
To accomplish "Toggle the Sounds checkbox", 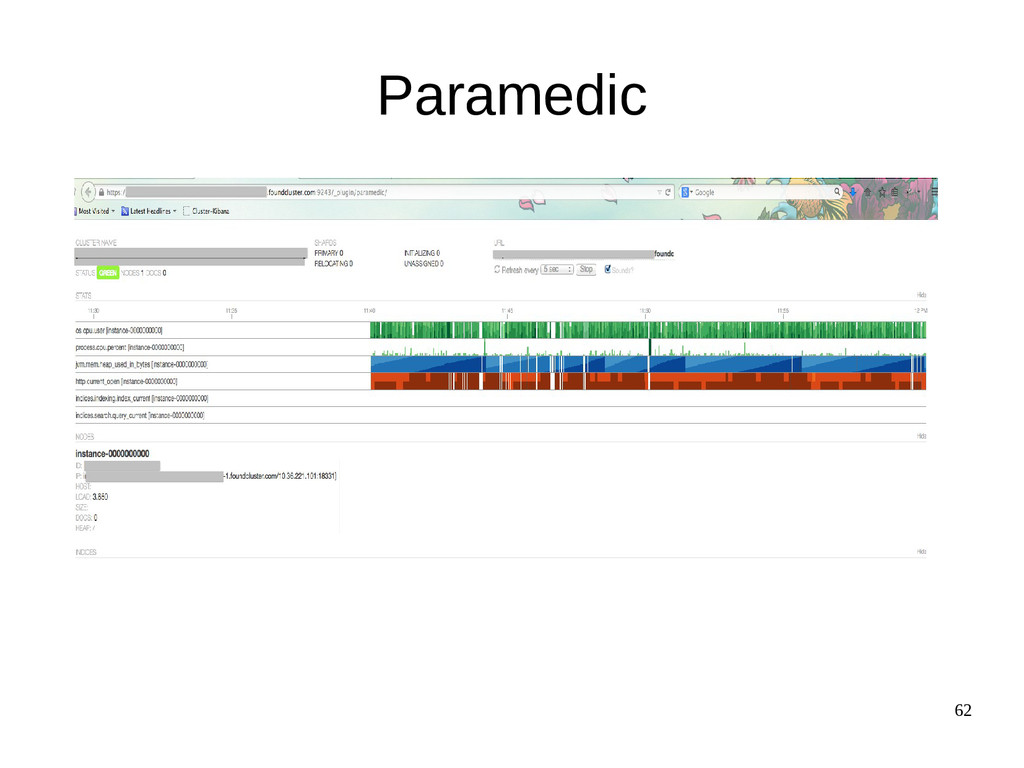I will [x=607, y=269].
